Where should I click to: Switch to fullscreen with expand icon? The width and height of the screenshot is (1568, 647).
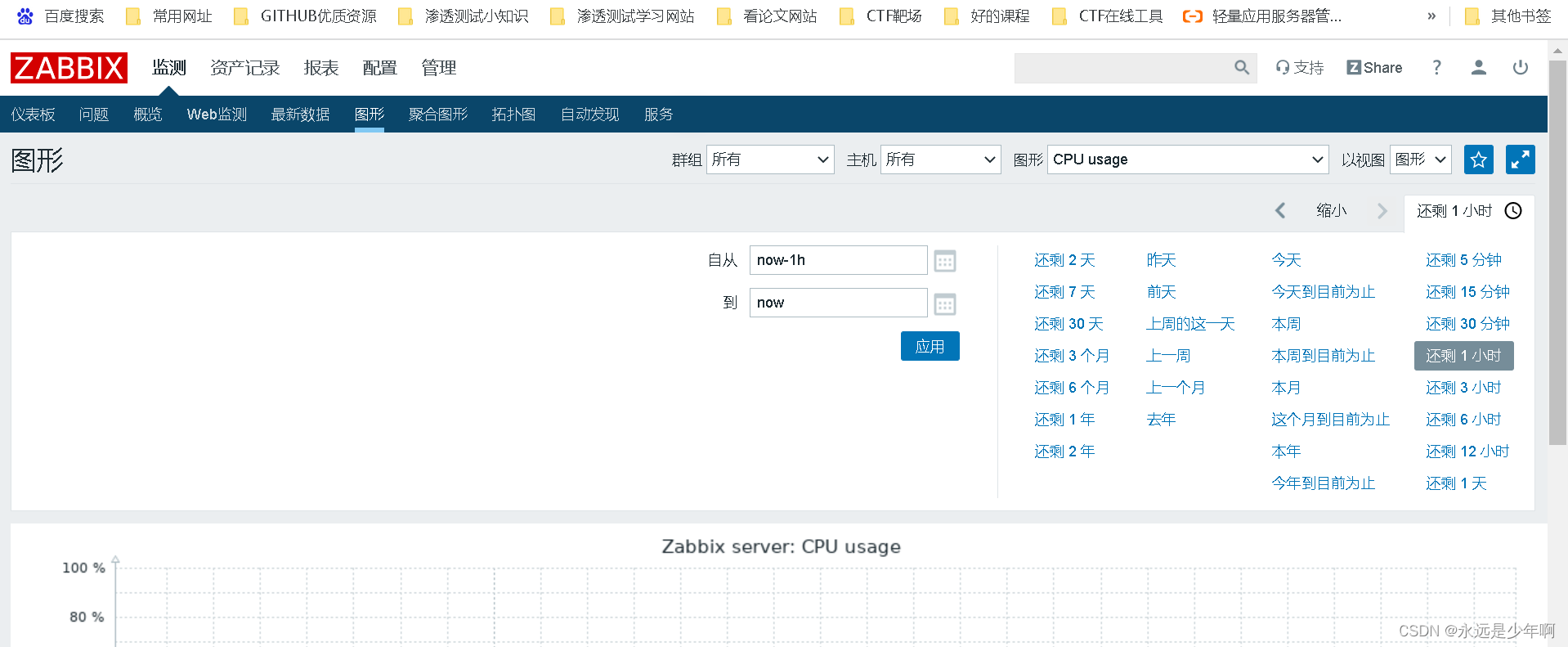1520,160
